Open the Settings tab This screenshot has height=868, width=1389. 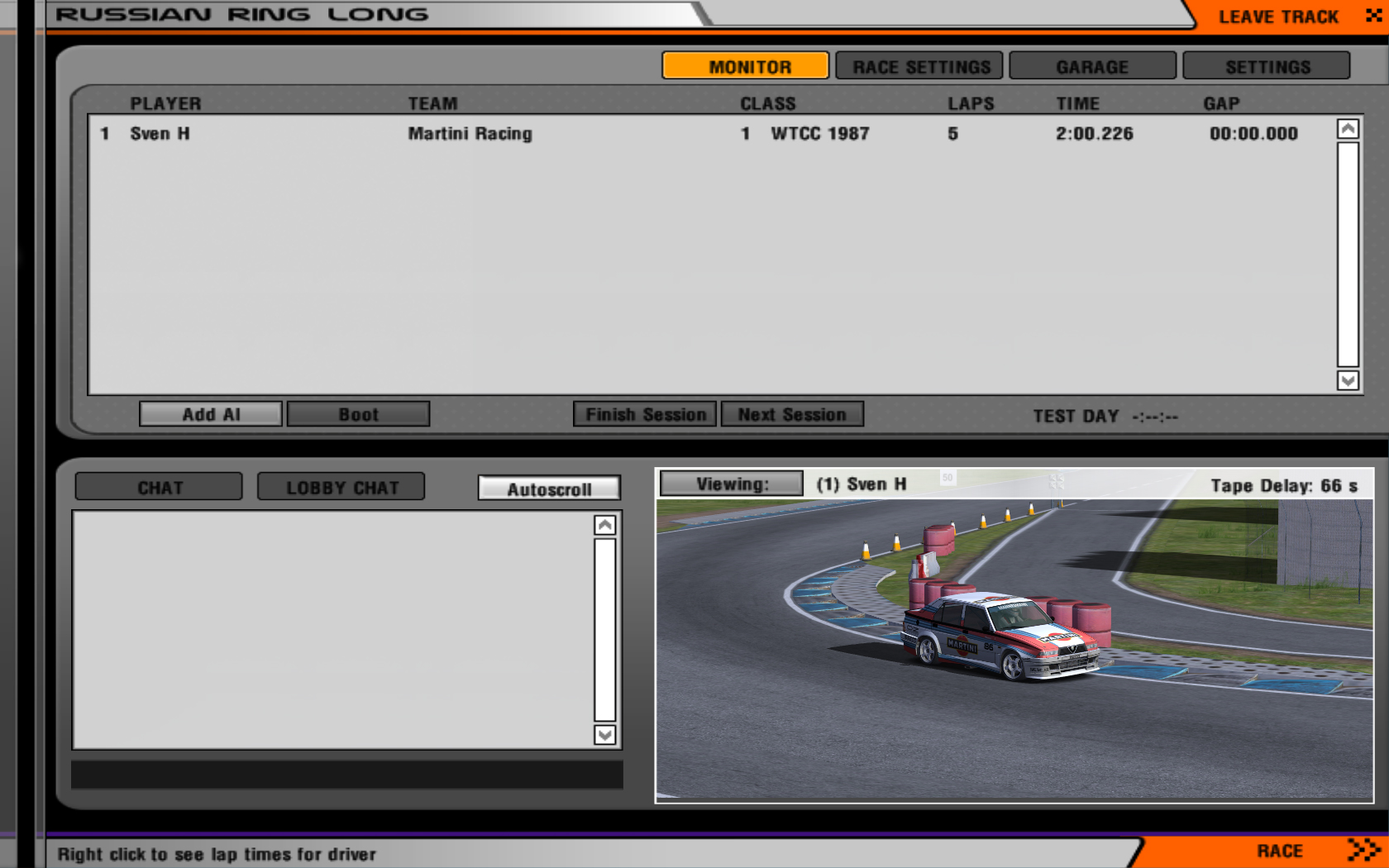point(1267,67)
